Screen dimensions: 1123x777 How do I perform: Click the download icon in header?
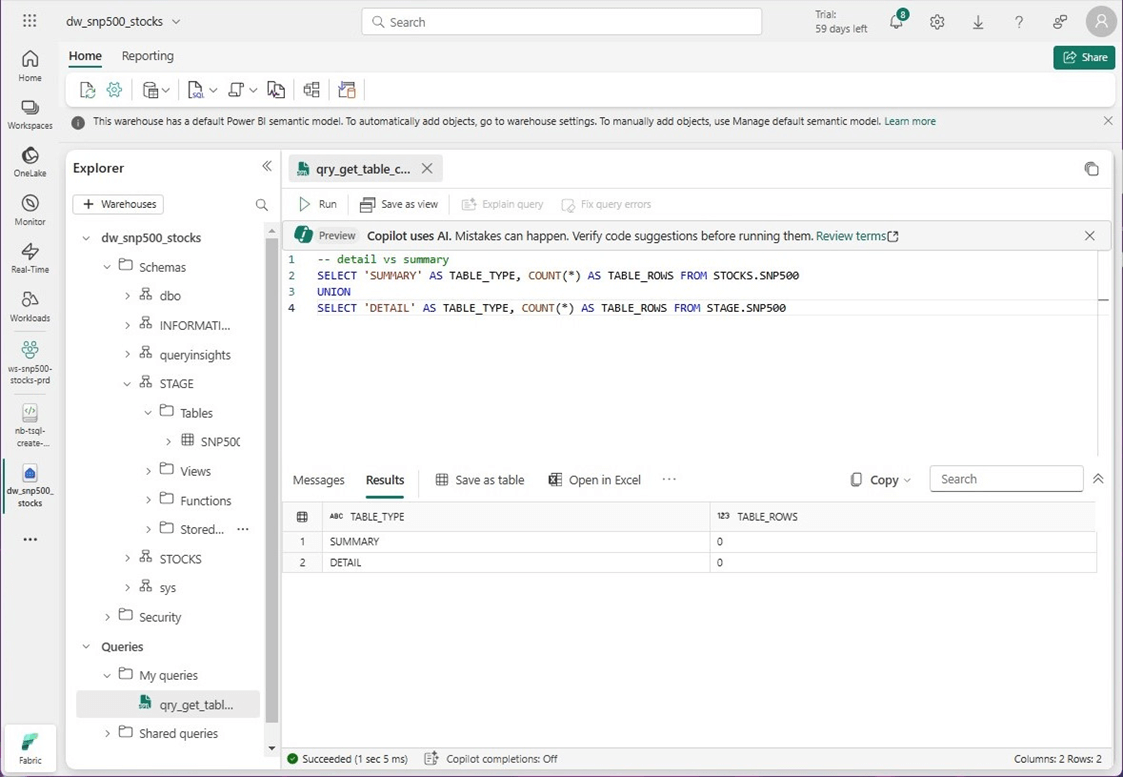coord(978,22)
